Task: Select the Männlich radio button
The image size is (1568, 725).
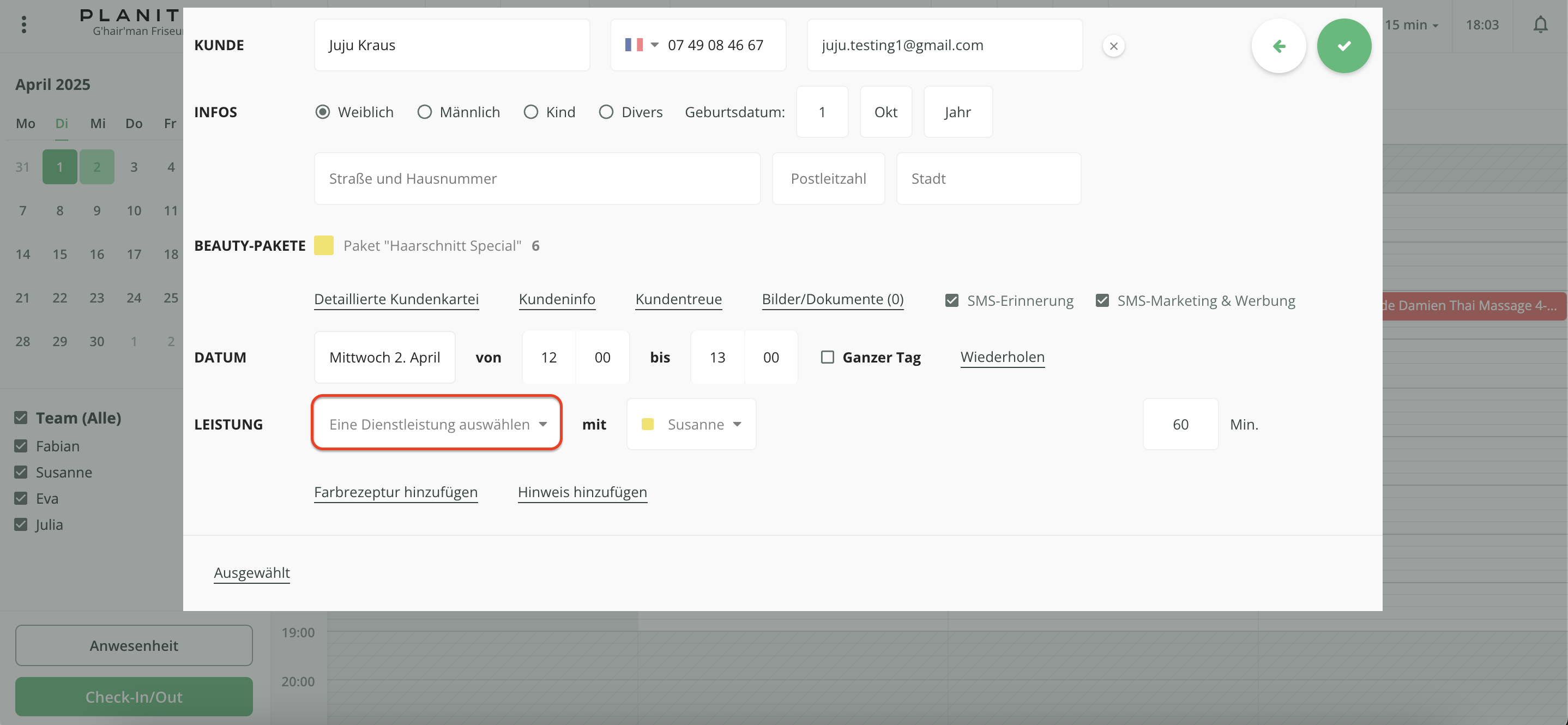Action: (x=424, y=112)
